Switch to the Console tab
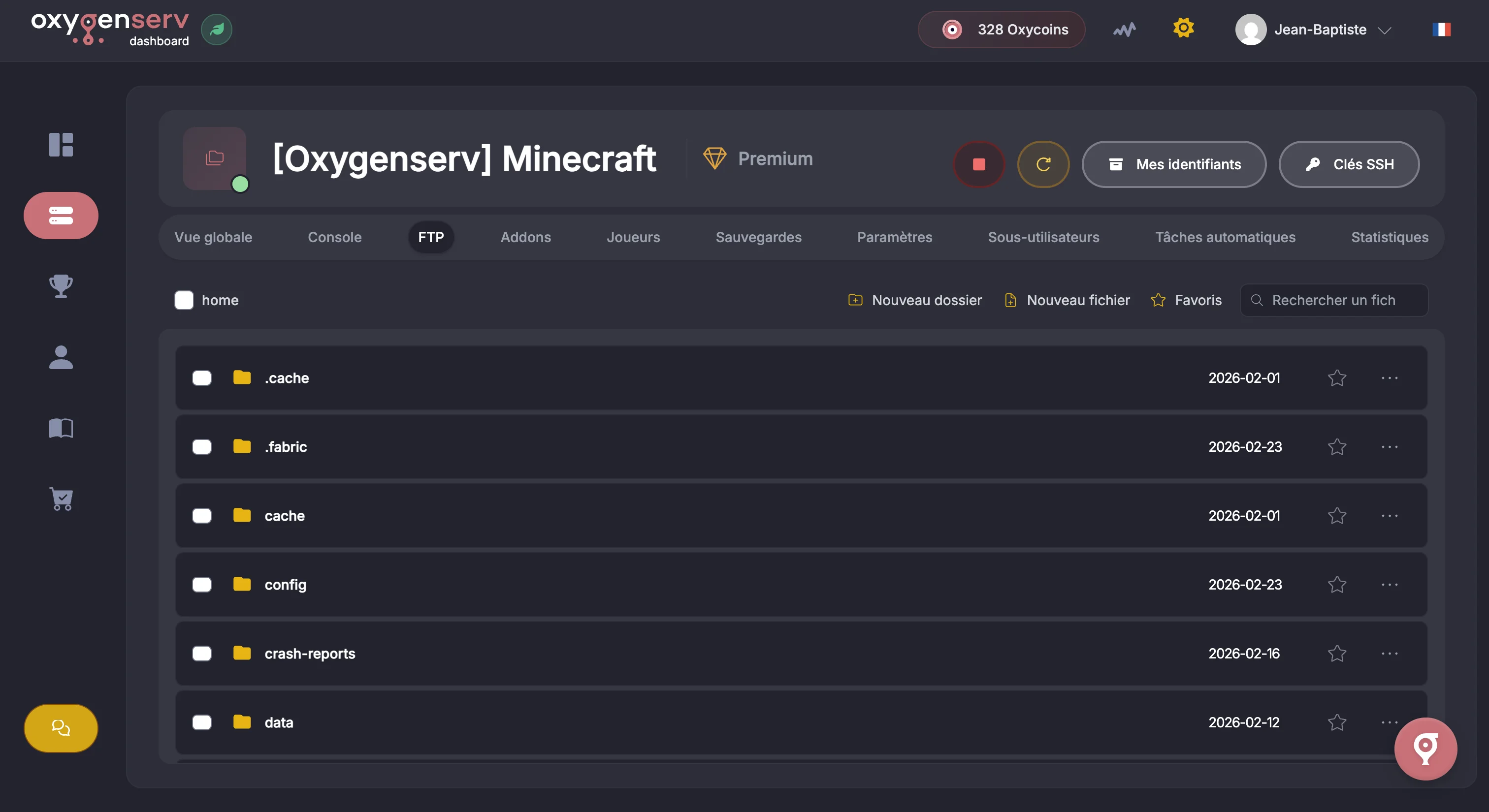1489x812 pixels. pyautogui.click(x=334, y=237)
